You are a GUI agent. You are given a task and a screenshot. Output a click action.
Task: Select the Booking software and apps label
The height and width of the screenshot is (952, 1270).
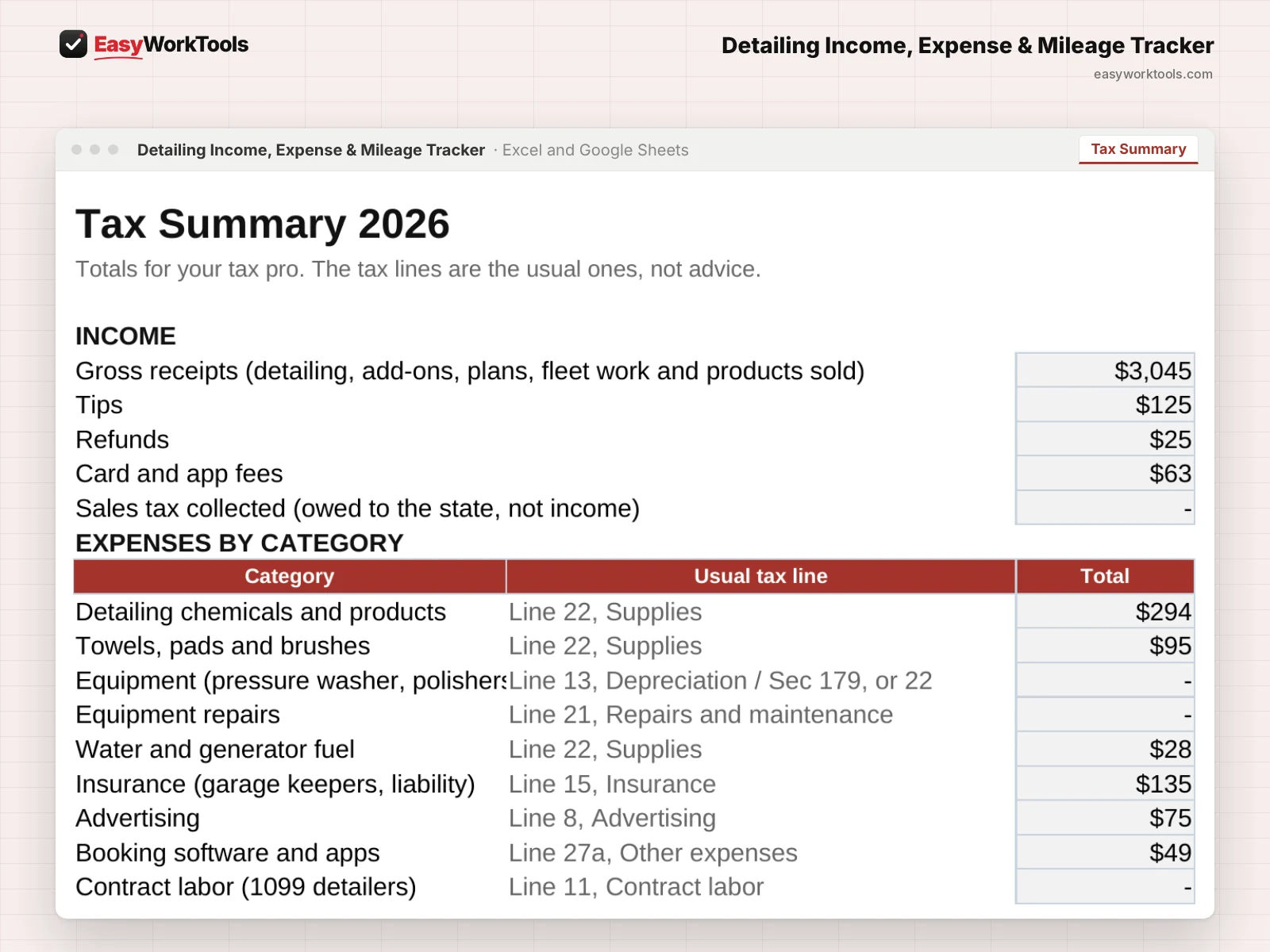point(228,853)
